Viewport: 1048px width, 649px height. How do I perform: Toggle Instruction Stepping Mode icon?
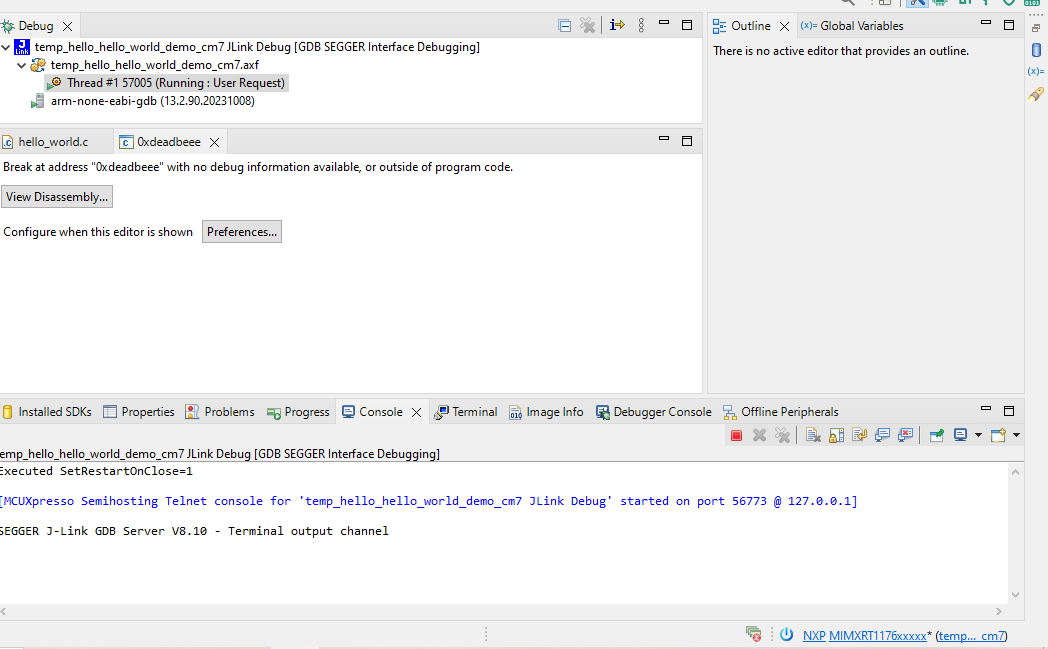click(617, 25)
